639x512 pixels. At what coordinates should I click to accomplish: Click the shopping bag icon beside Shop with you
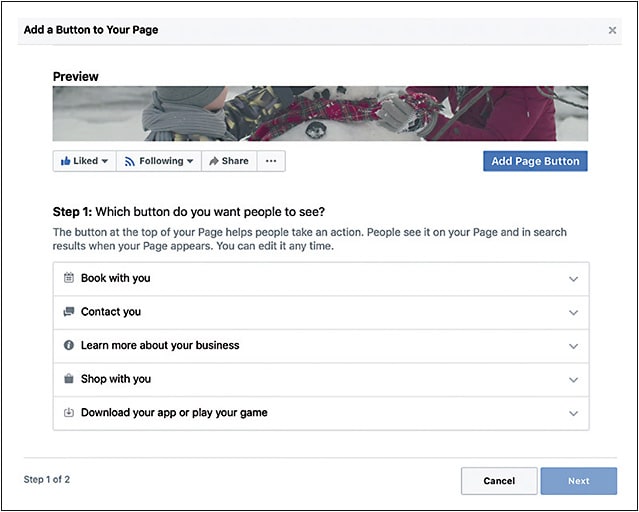[x=69, y=379]
